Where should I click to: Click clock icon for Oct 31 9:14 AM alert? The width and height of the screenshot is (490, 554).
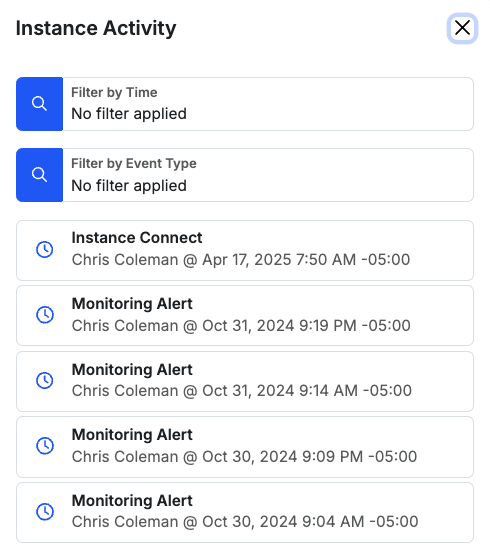point(45,381)
